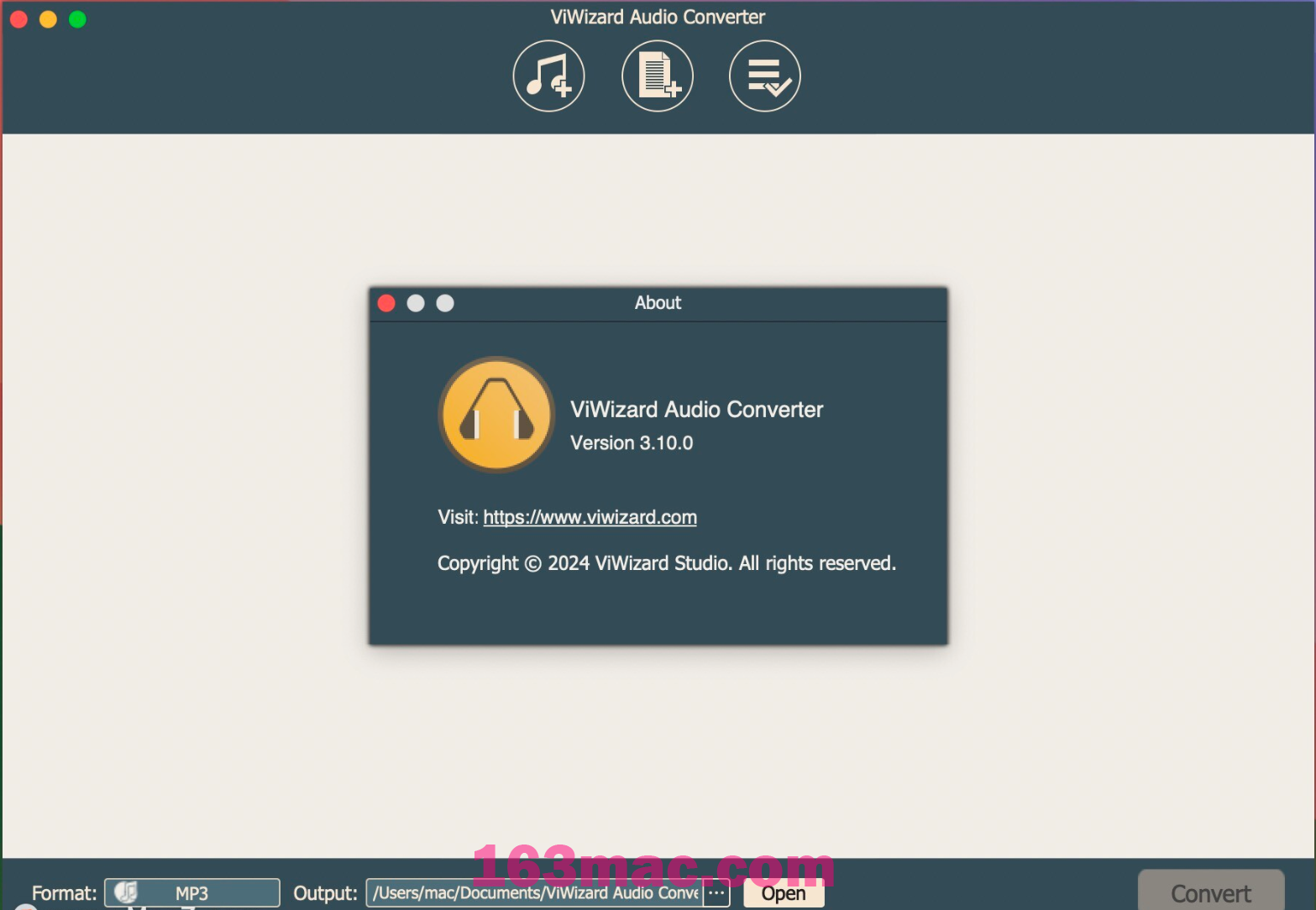
Task: Open the https://www.viwizard.com link
Action: 590,517
